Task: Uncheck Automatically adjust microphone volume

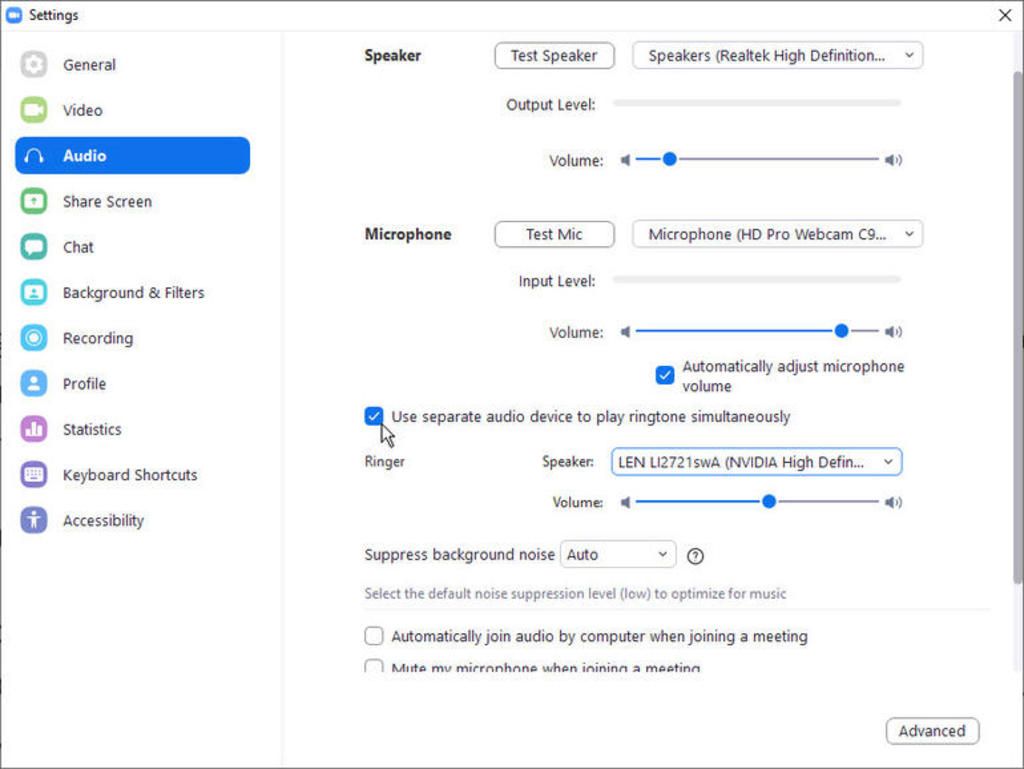Action: coord(665,375)
